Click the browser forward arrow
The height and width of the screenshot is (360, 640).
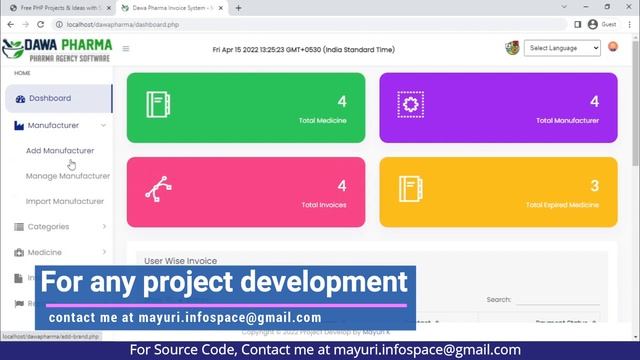[25, 24]
